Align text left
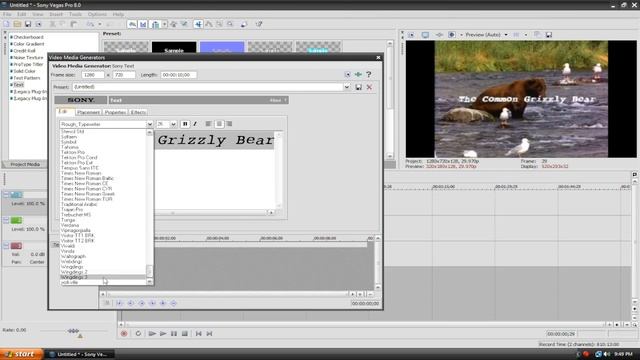640x360 pixels. (x=209, y=124)
